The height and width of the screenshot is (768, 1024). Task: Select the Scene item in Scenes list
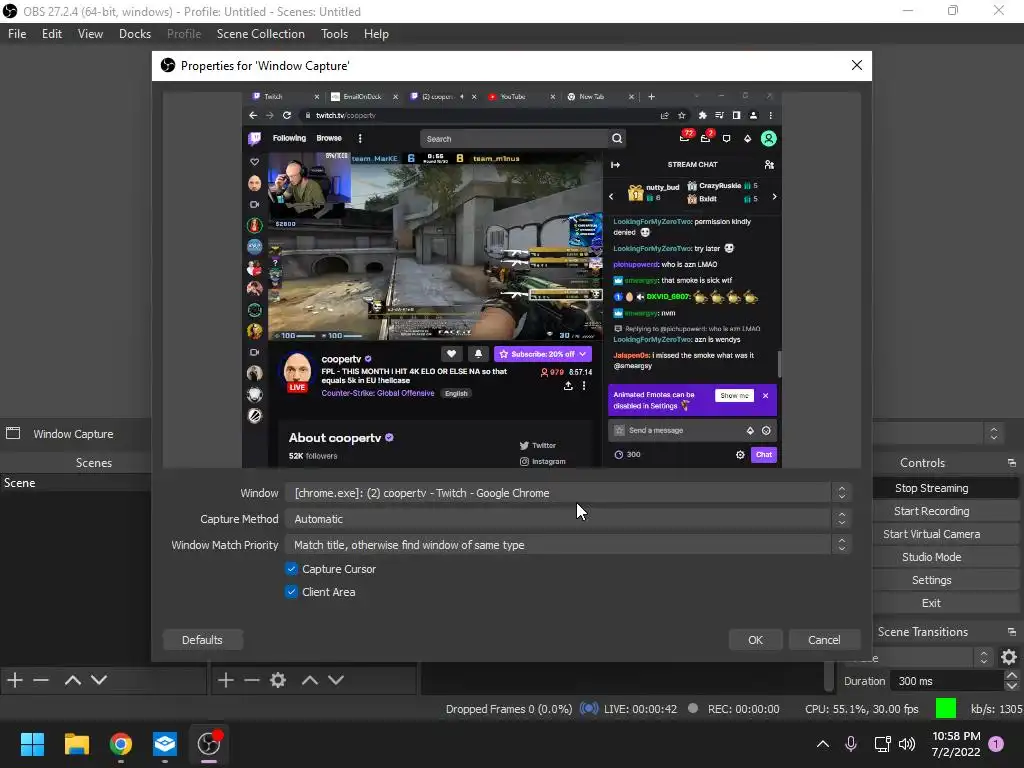point(75,483)
